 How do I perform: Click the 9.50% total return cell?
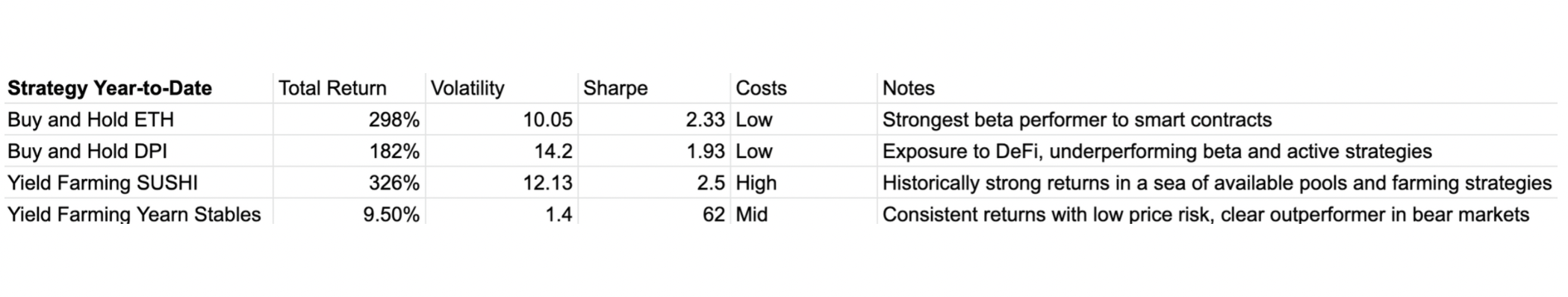349,212
